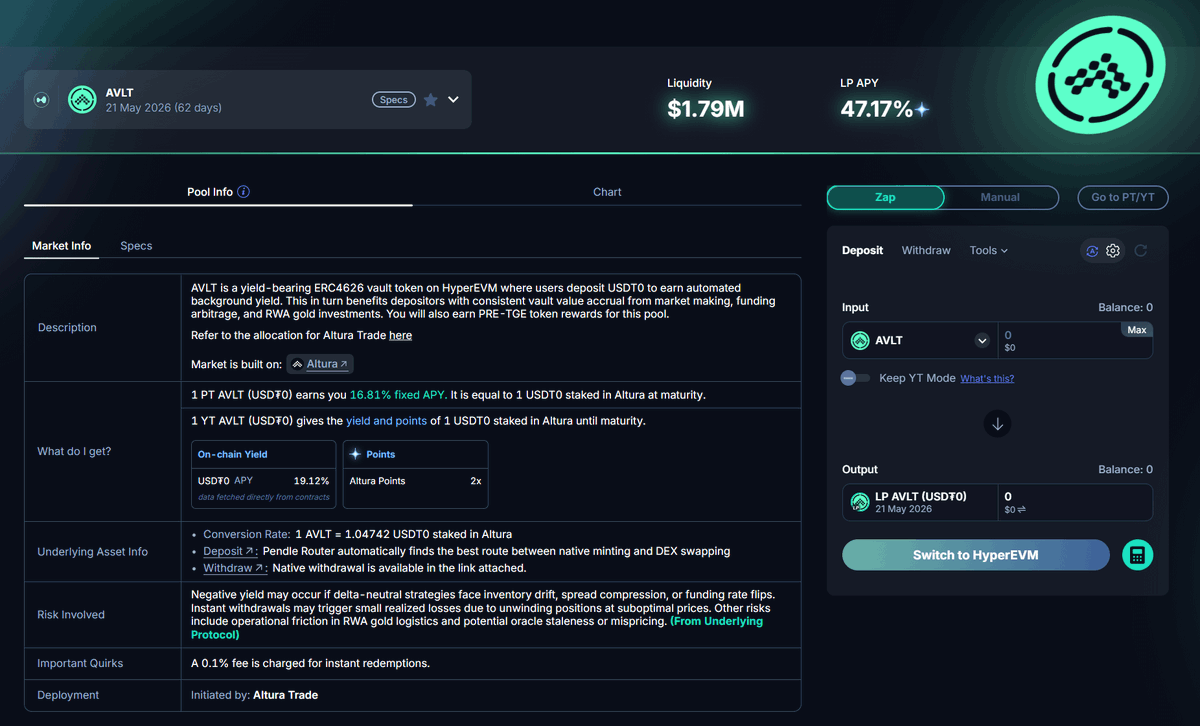
Task: Select the Specs sub-tab
Action: [x=136, y=246]
